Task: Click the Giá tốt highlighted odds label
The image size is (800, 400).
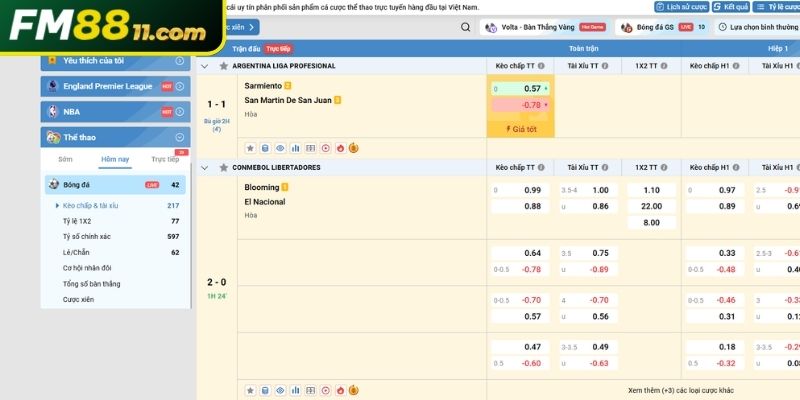Action: tap(518, 129)
